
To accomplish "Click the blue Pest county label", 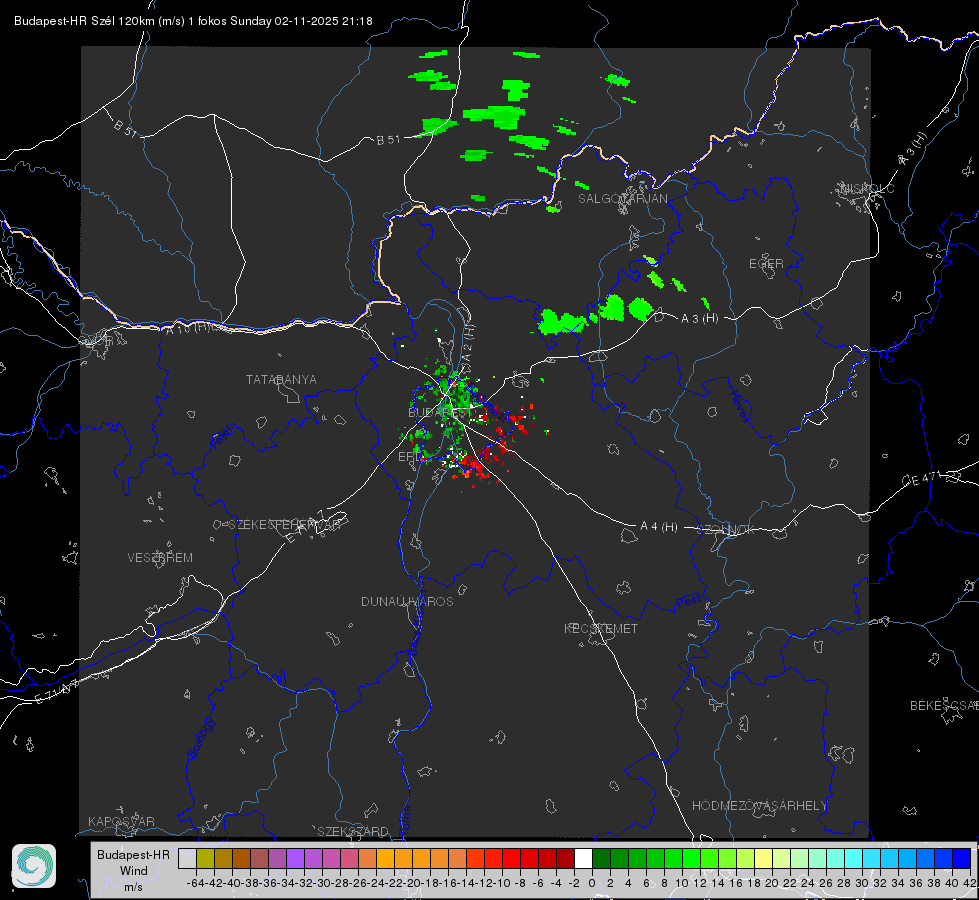I will click(x=688, y=602).
